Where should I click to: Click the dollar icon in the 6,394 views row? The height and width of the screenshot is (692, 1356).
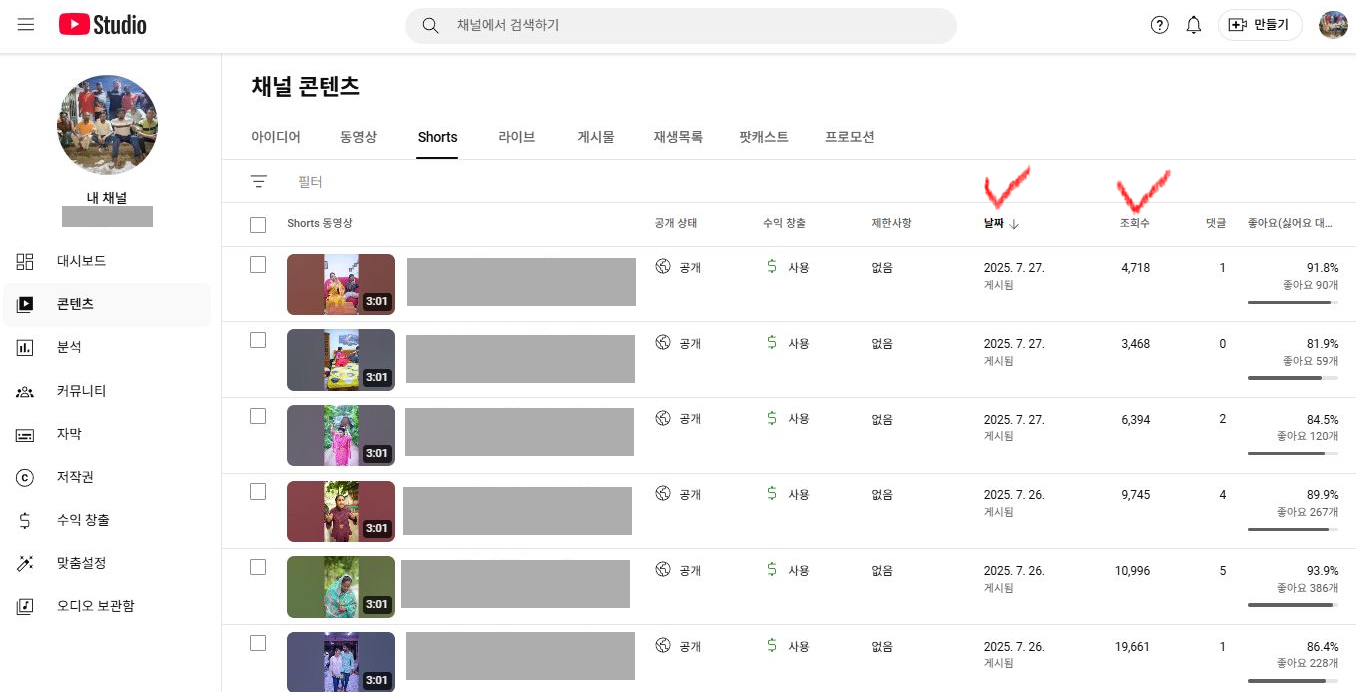[772, 418]
